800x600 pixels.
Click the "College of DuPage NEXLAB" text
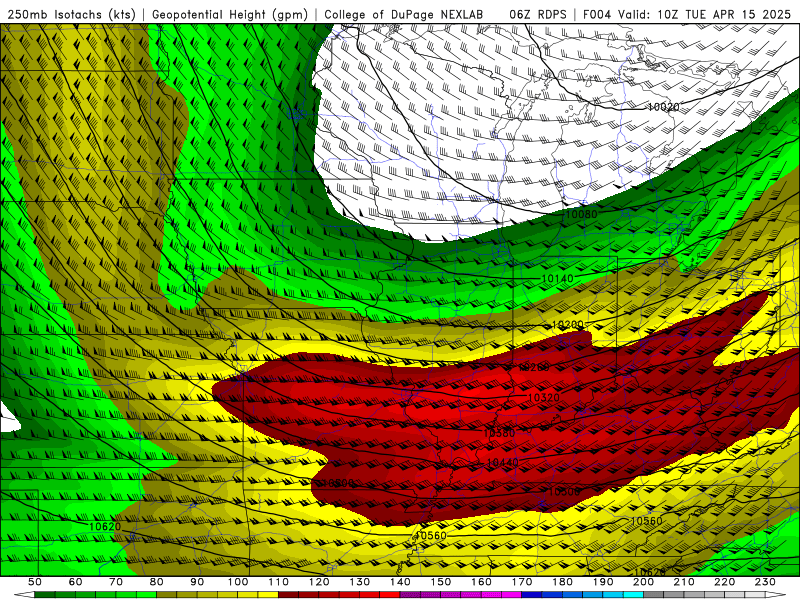point(404,15)
